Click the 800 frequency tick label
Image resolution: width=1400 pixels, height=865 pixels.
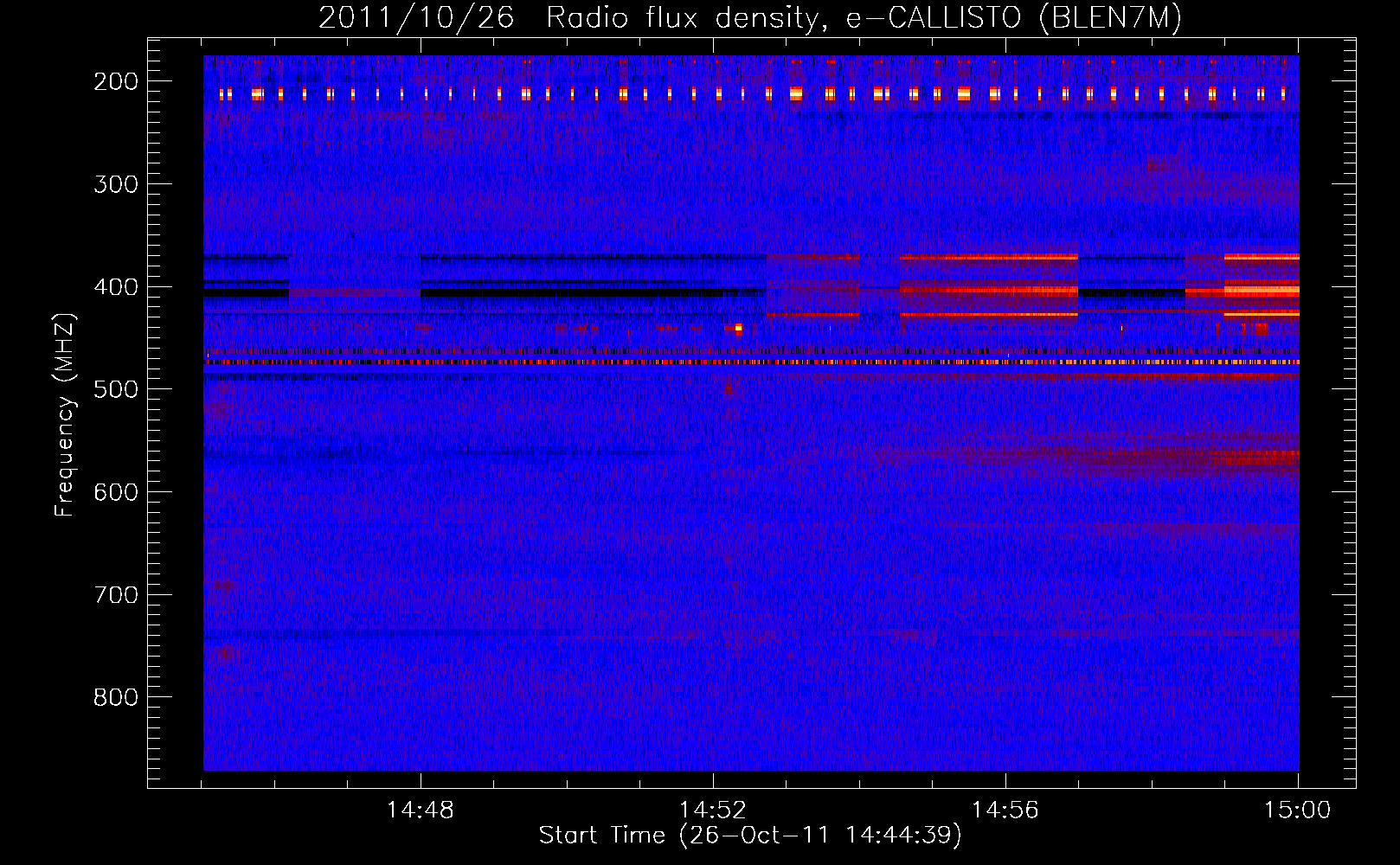pos(116,697)
